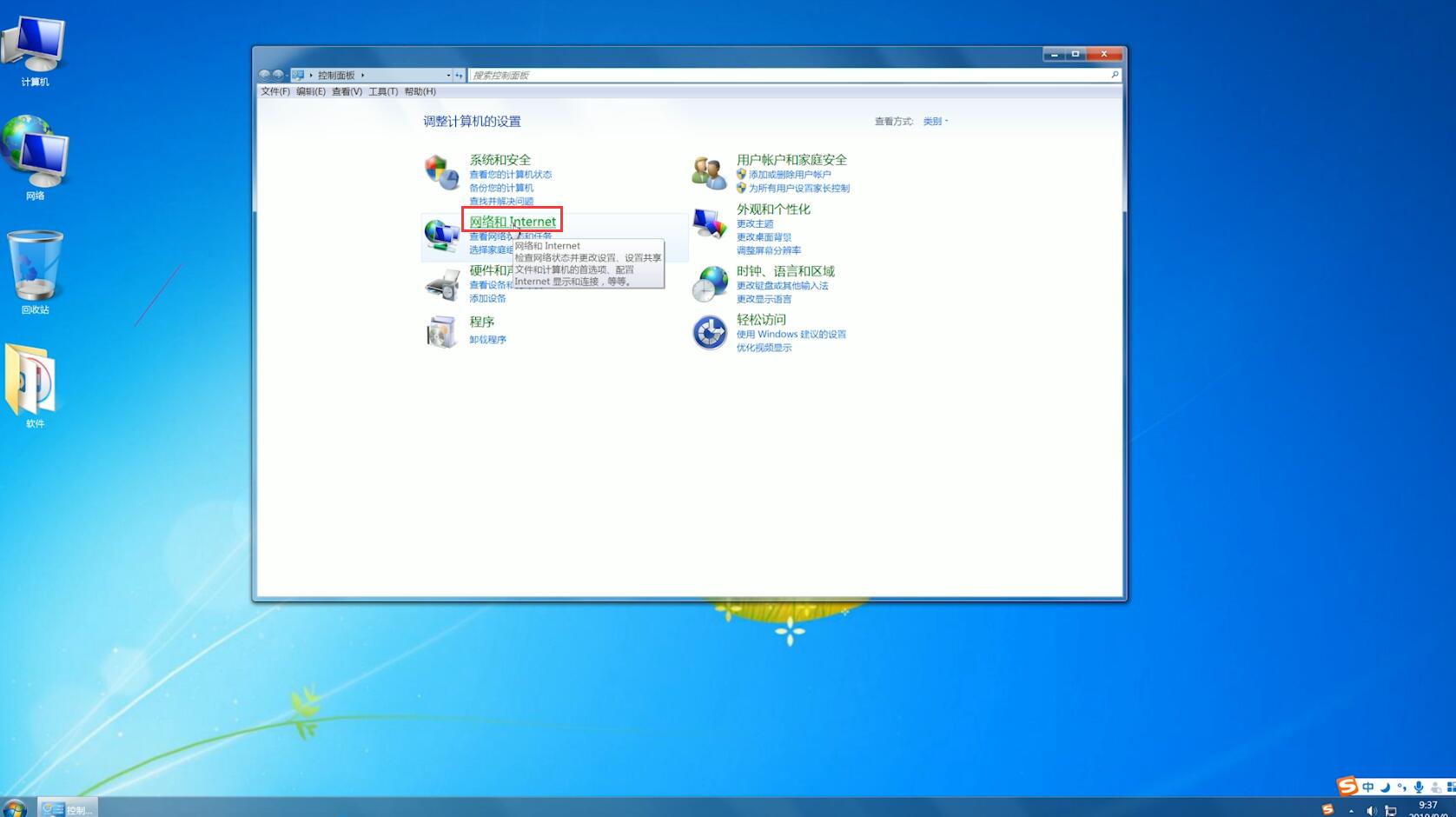Click 更改主题 link
This screenshot has height=817, width=1456.
755,224
